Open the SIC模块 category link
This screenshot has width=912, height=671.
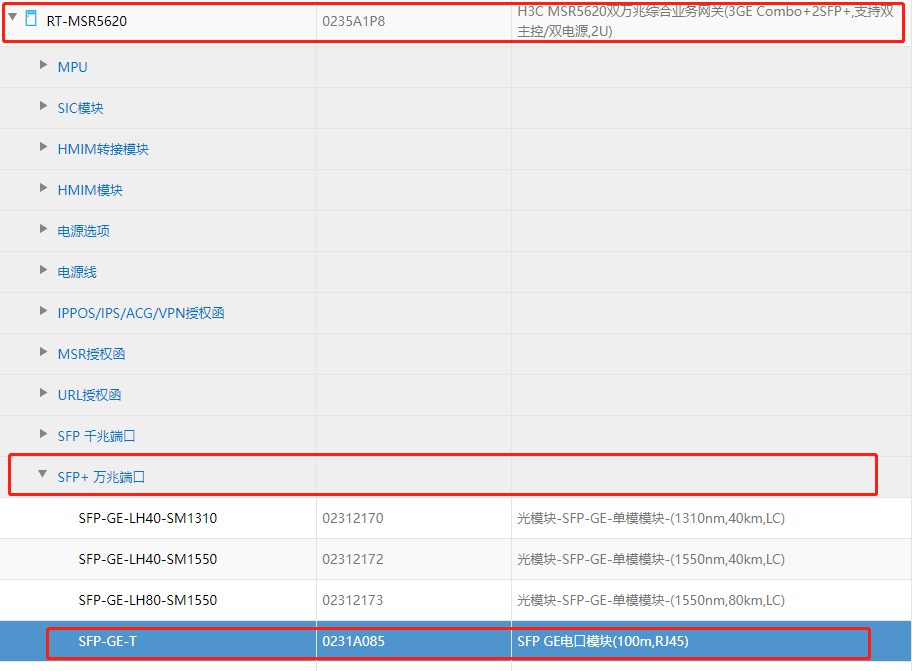point(80,108)
